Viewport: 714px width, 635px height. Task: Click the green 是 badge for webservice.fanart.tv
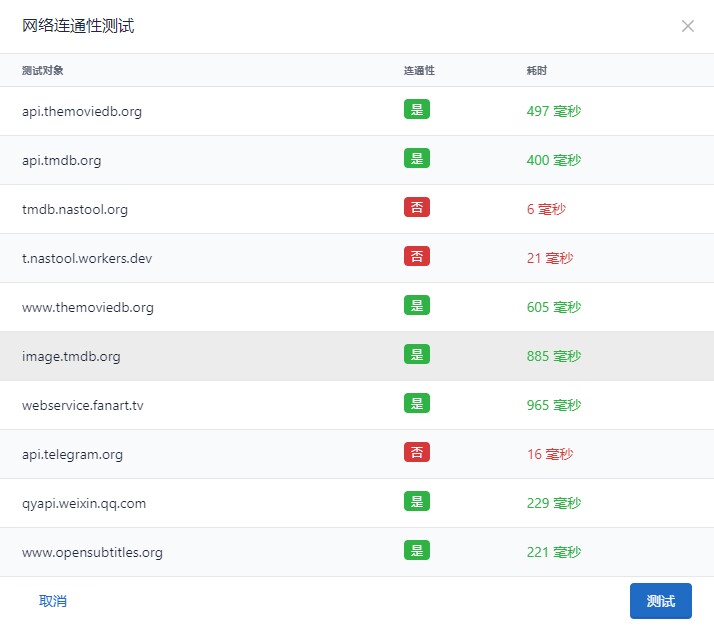pos(417,403)
